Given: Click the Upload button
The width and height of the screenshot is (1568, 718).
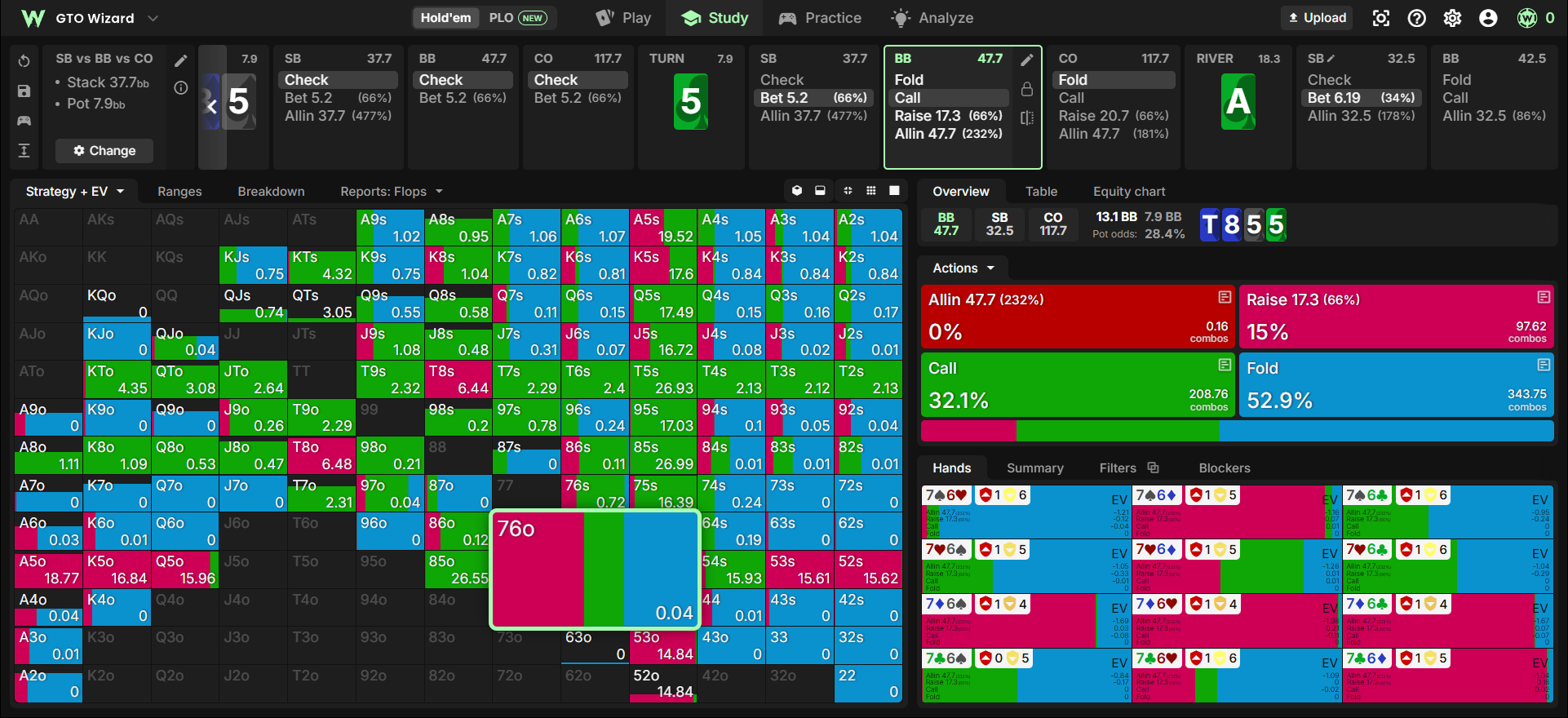Looking at the screenshot, I should [1317, 18].
